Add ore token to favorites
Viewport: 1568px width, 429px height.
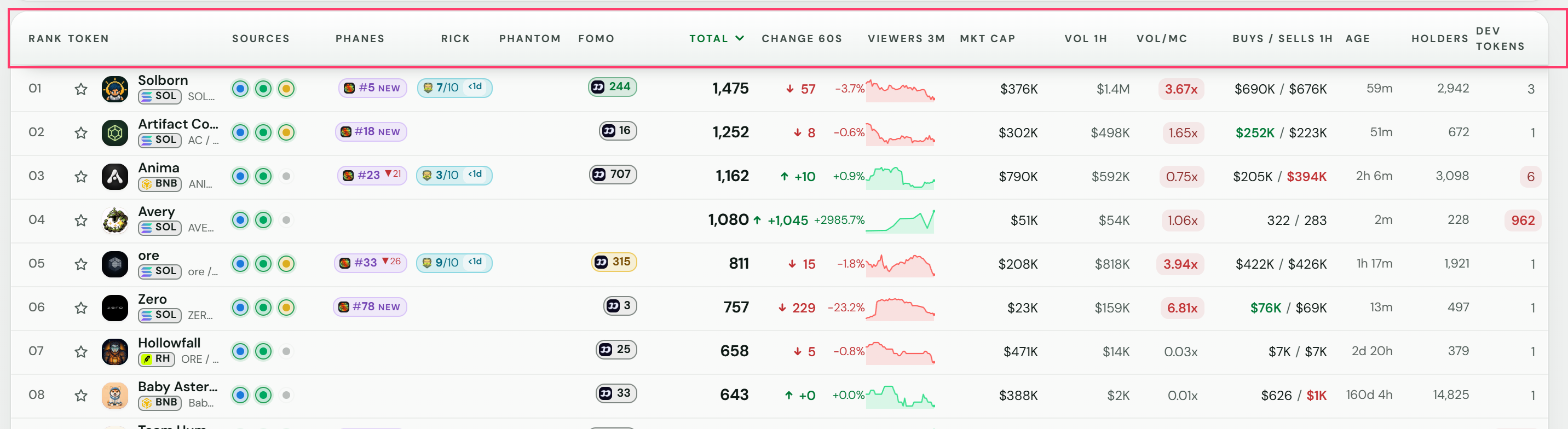point(81,265)
